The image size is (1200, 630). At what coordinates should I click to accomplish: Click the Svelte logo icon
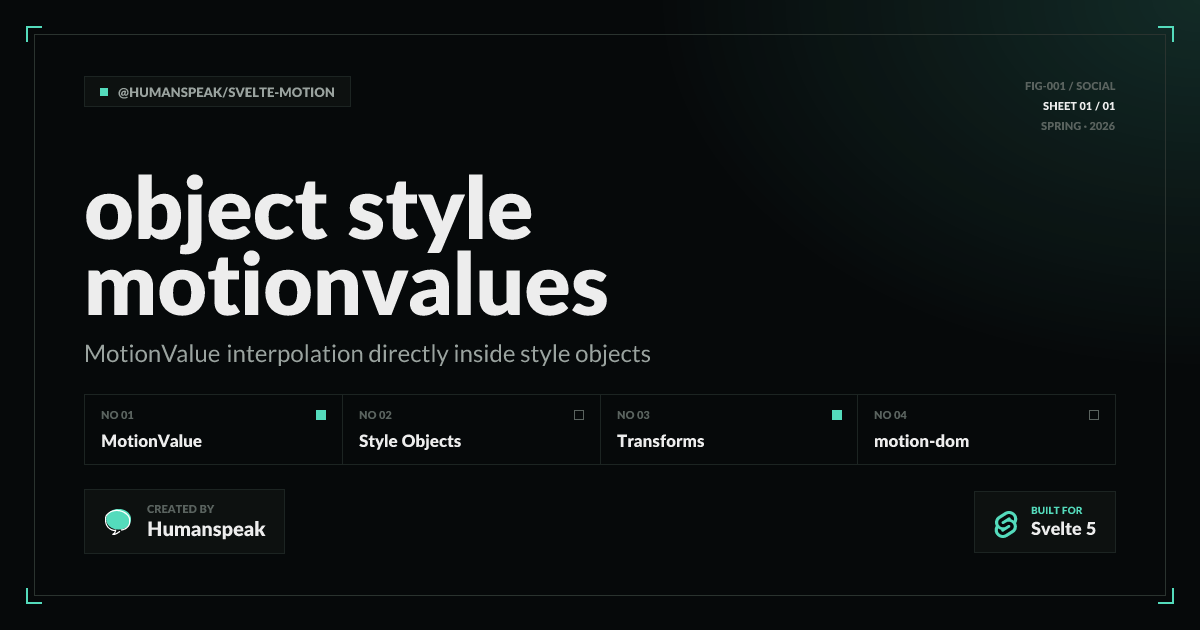point(1005,523)
